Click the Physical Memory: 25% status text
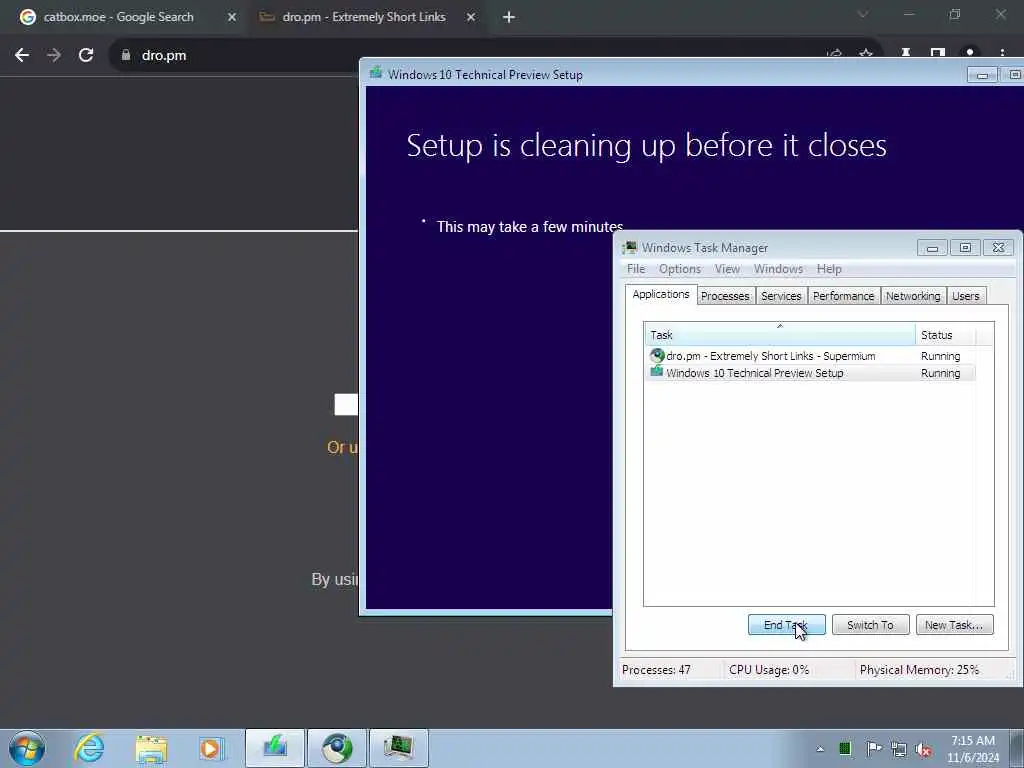This screenshot has width=1024, height=768. 919,670
